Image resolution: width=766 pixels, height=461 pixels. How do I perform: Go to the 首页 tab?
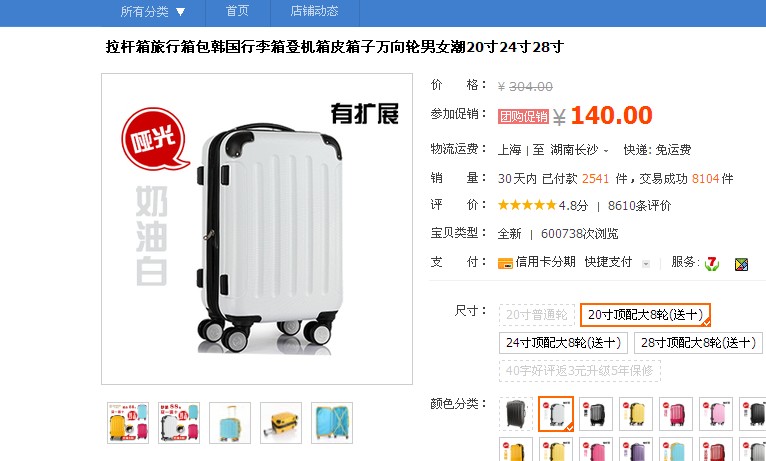click(237, 11)
